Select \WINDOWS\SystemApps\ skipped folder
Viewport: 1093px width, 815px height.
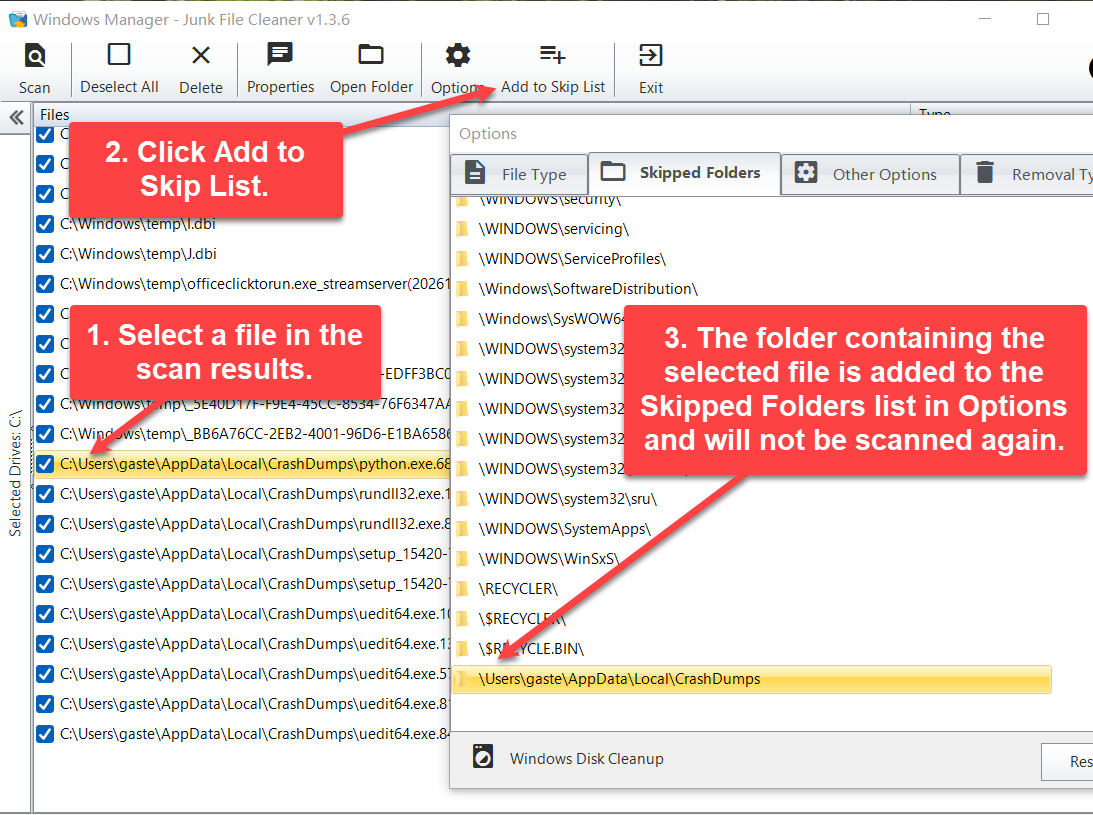(564, 528)
